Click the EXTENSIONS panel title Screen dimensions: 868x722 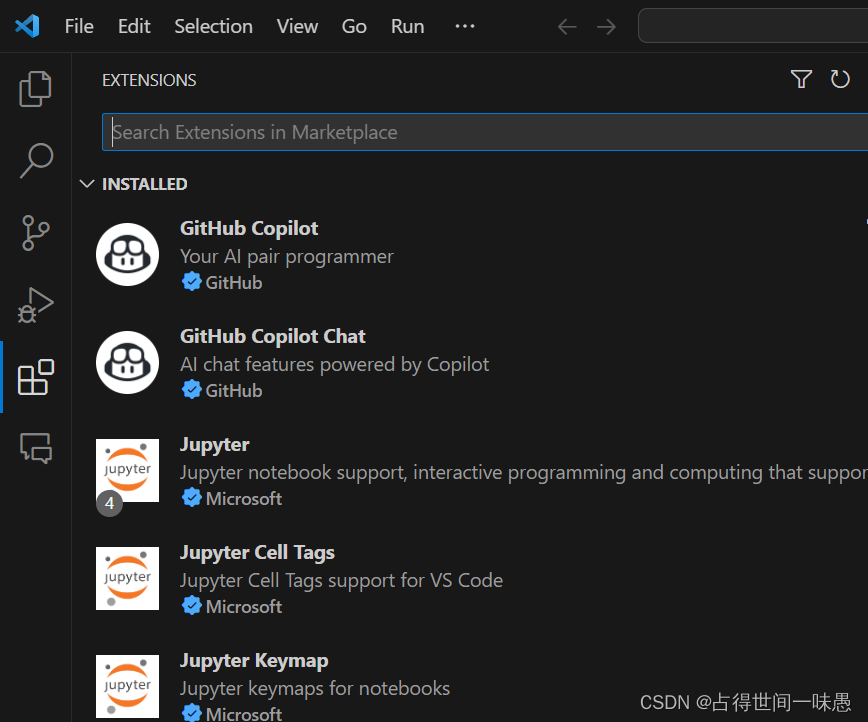pyautogui.click(x=149, y=80)
